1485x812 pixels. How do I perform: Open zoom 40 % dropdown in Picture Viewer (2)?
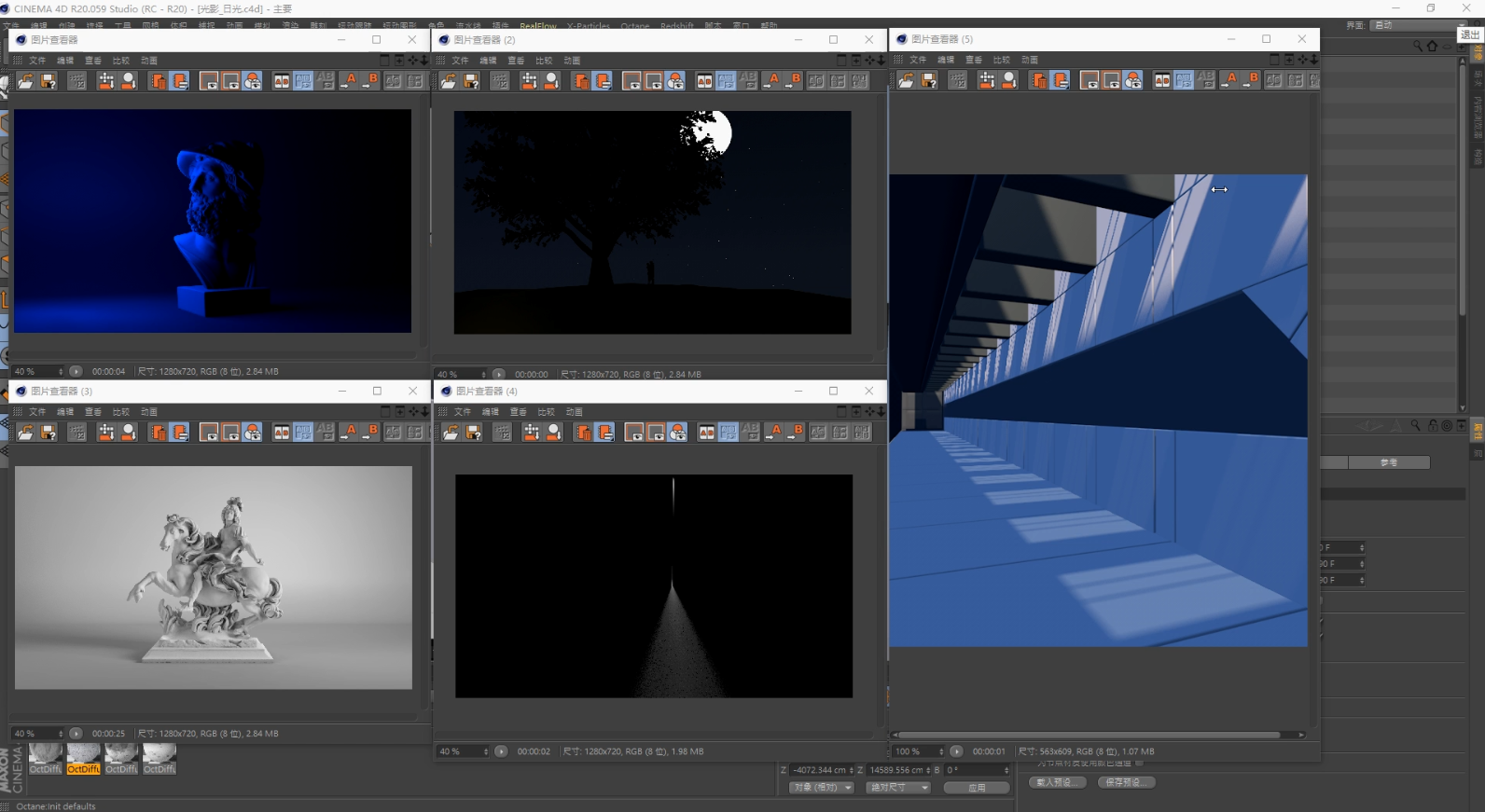[x=462, y=374]
